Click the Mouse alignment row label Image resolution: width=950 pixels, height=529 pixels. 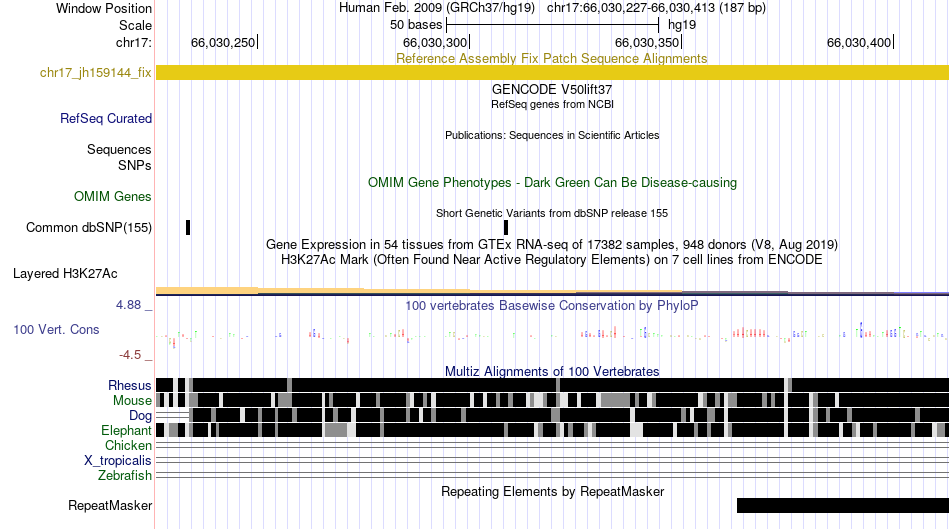[x=132, y=401]
